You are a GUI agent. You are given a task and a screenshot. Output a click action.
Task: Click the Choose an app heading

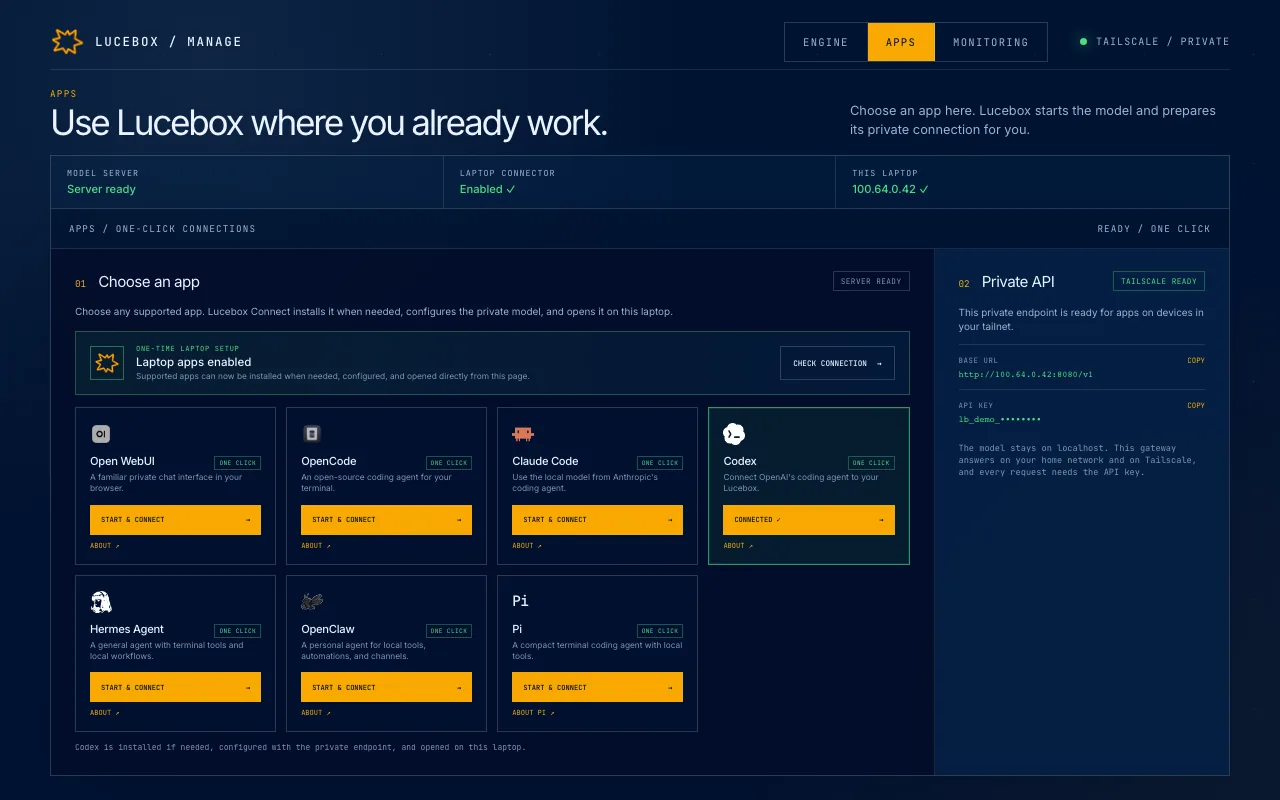tap(149, 282)
